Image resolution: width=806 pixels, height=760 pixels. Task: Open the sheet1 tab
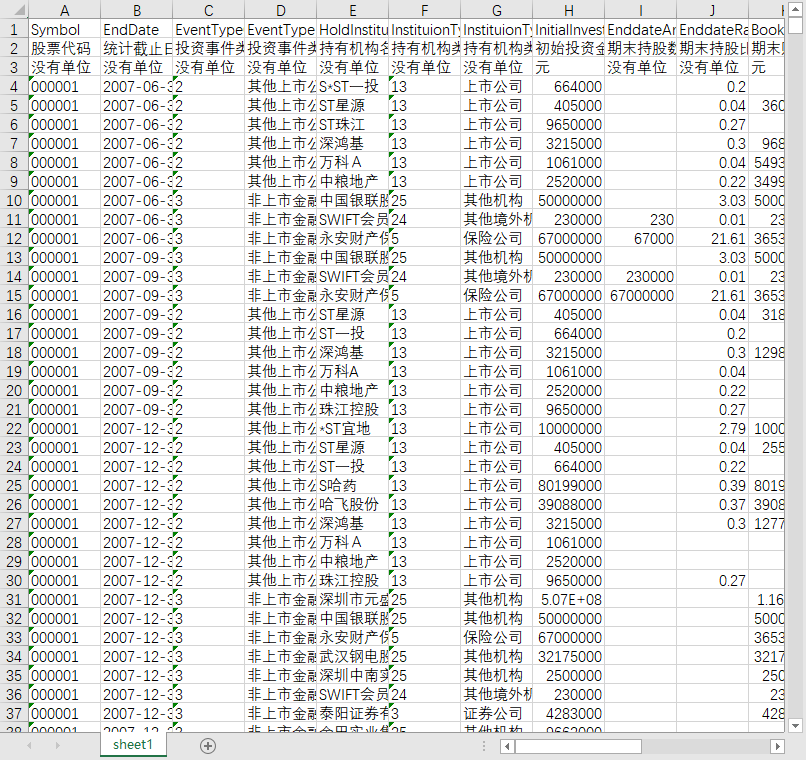[x=133, y=745]
